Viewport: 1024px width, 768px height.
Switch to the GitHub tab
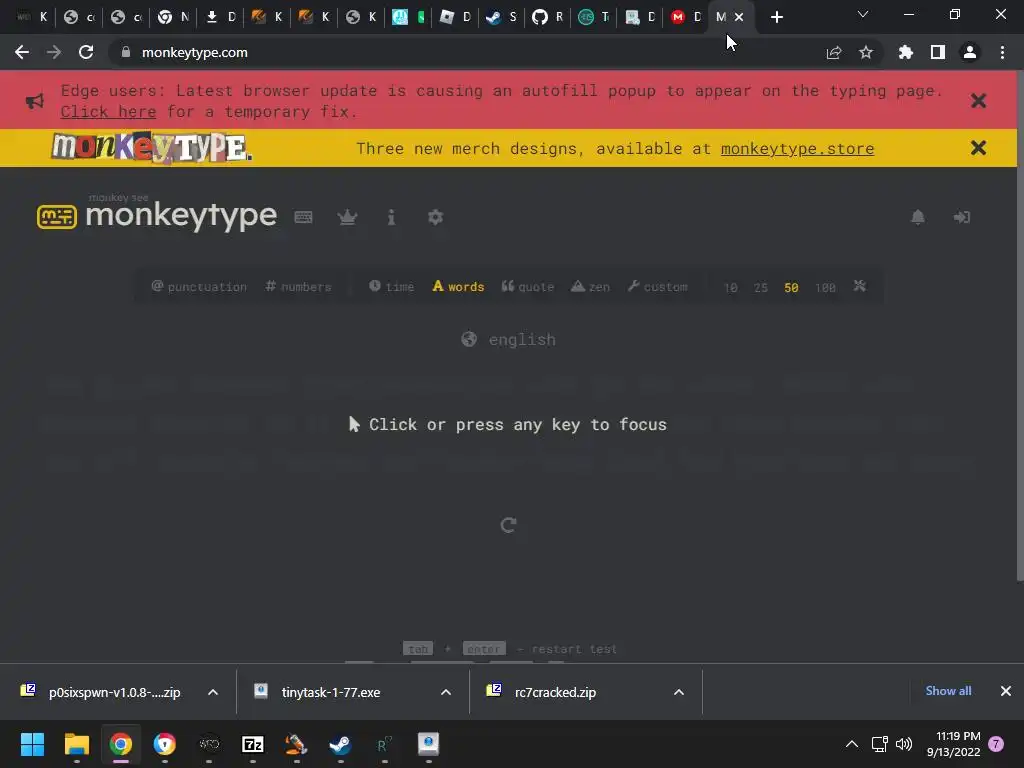point(547,17)
